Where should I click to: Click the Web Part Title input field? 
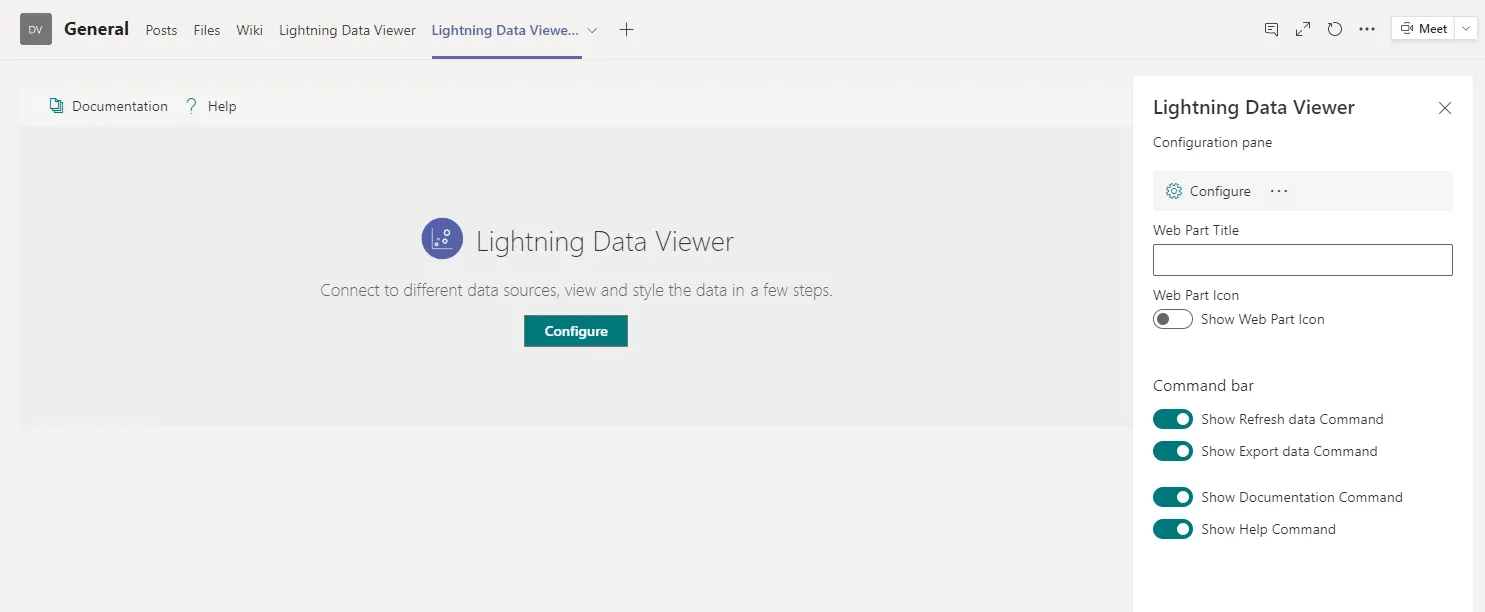click(x=1302, y=260)
